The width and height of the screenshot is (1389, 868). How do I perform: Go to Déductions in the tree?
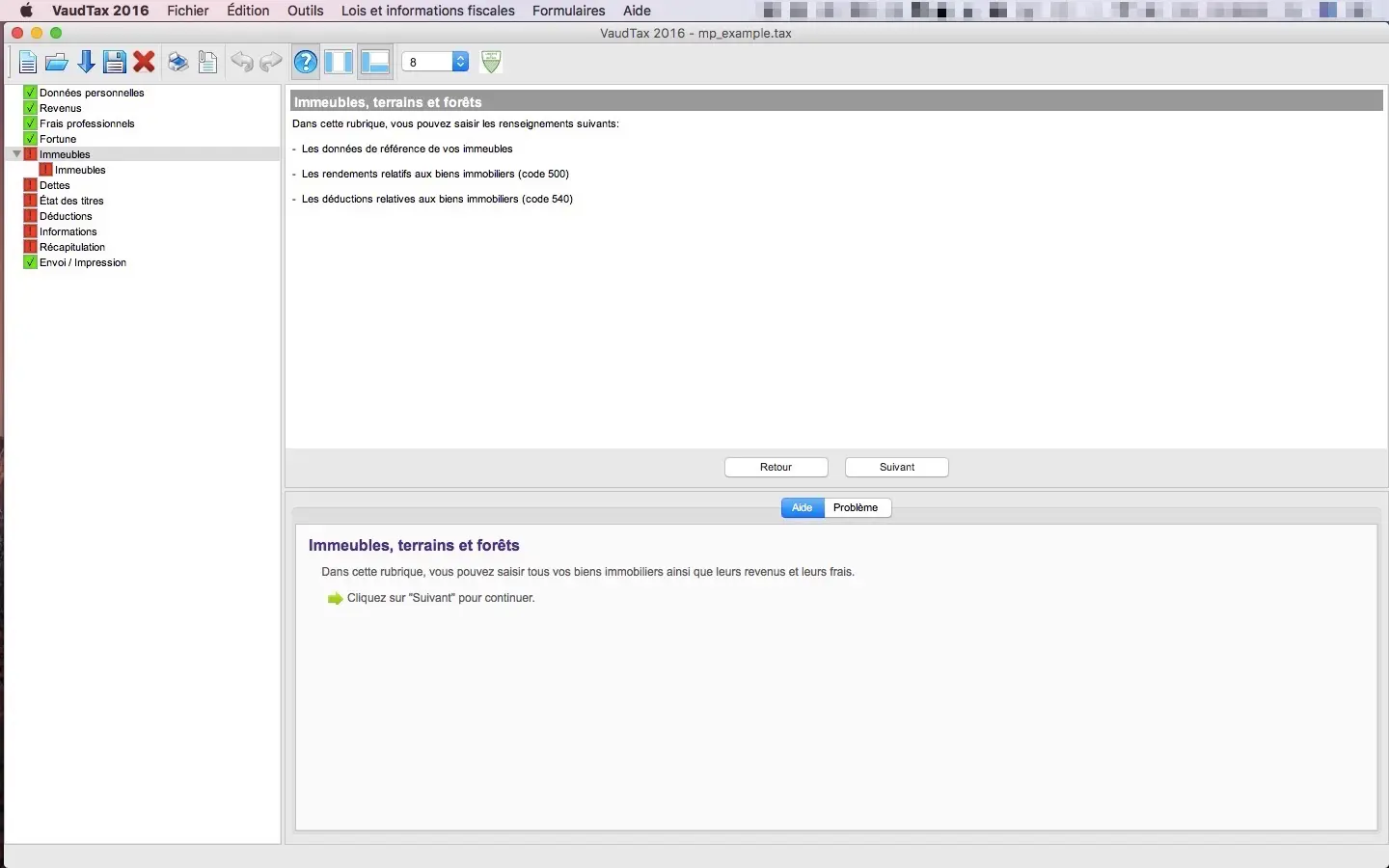click(66, 216)
